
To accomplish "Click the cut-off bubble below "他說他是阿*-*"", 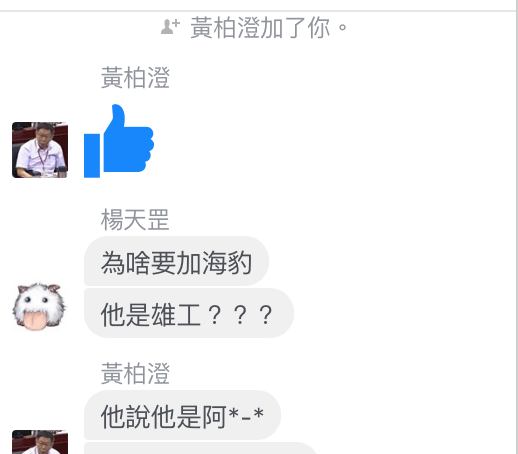I will point(200,448).
